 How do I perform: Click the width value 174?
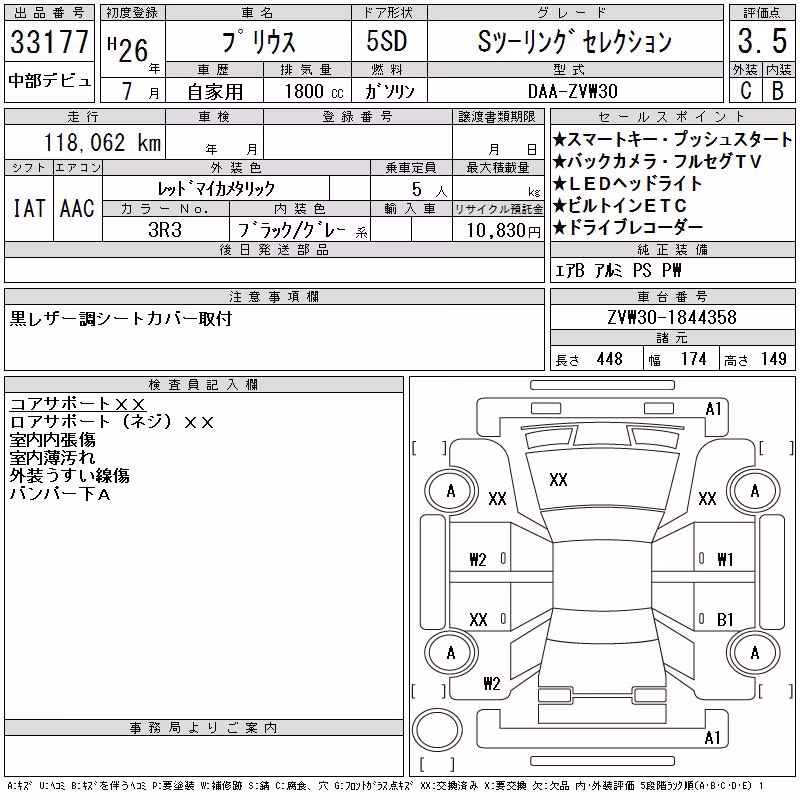coord(693,359)
